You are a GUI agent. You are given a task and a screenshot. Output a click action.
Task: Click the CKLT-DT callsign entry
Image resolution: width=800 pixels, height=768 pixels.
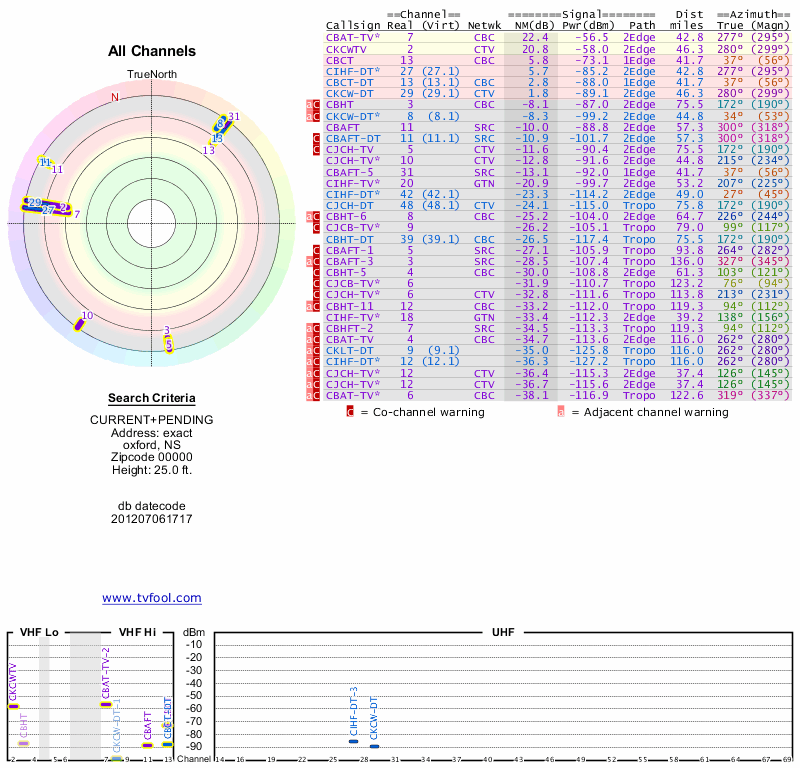point(349,350)
